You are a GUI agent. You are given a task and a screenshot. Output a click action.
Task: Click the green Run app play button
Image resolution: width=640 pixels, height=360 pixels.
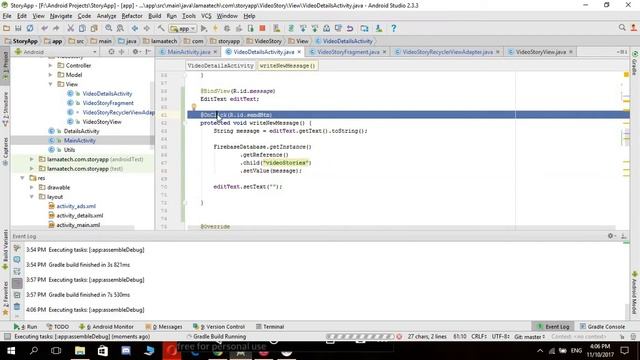pos(204,28)
